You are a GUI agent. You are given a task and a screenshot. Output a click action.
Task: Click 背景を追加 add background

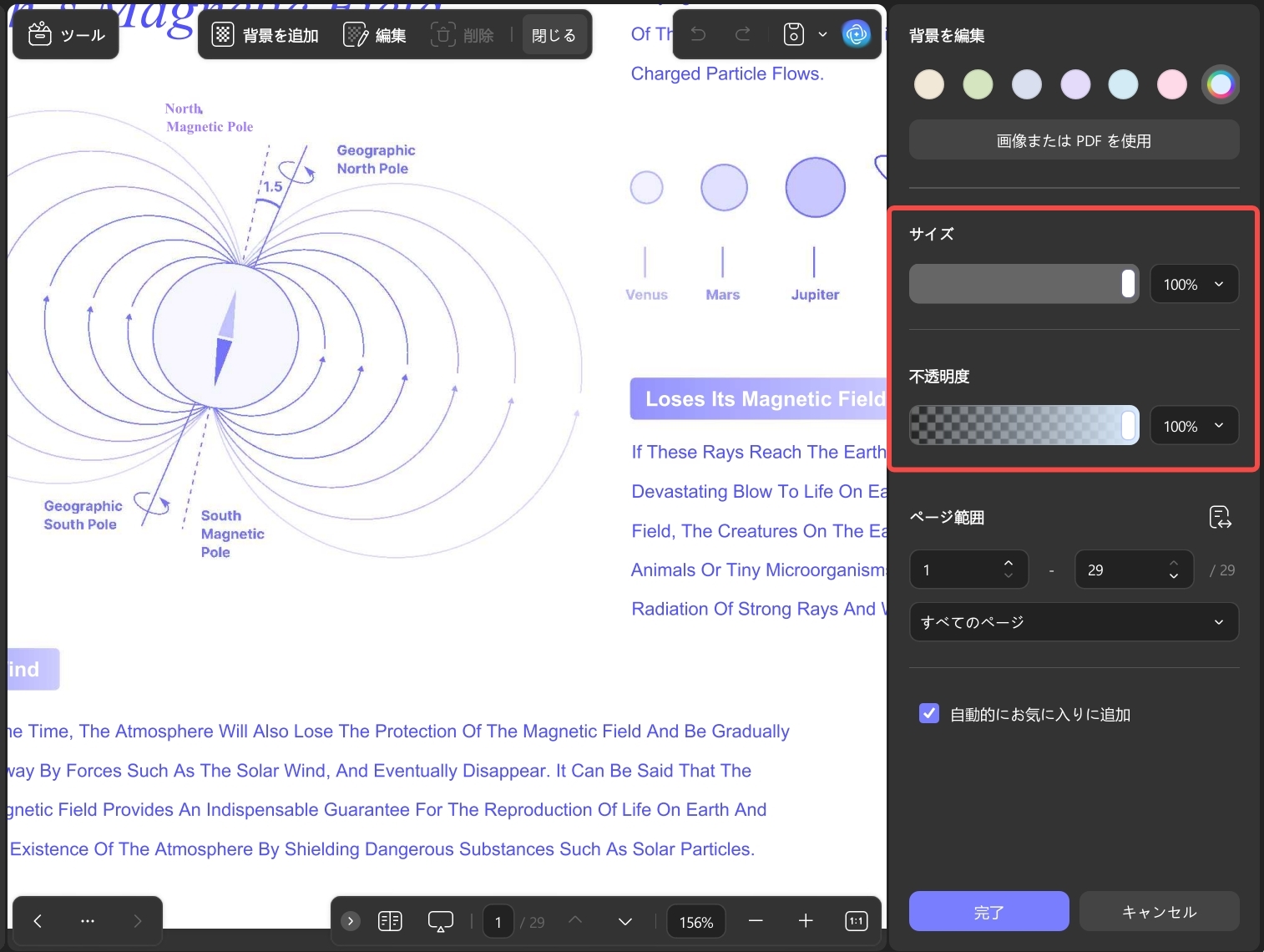[x=265, y=35]
